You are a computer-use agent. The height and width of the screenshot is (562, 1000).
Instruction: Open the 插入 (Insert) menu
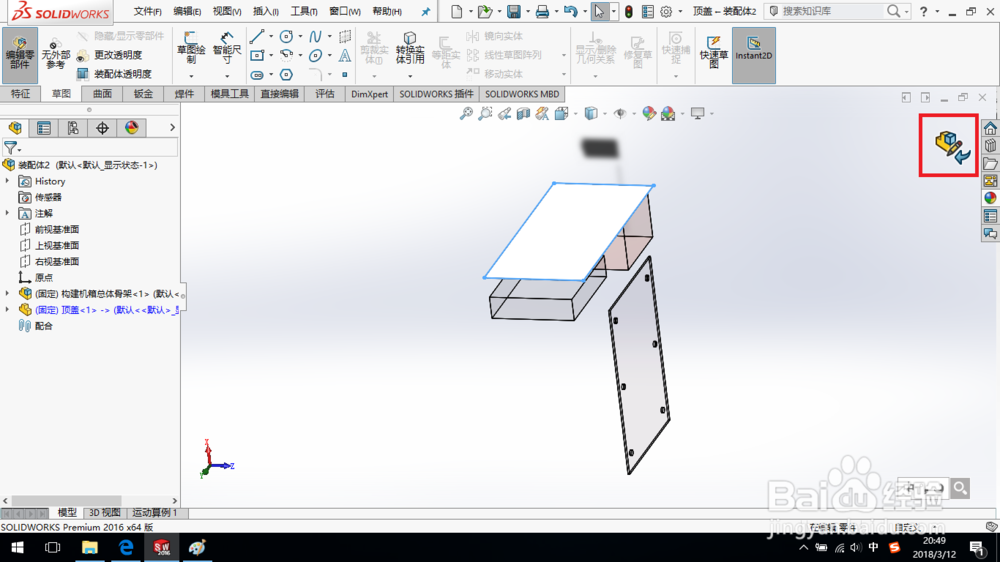[x=266, y=11]
